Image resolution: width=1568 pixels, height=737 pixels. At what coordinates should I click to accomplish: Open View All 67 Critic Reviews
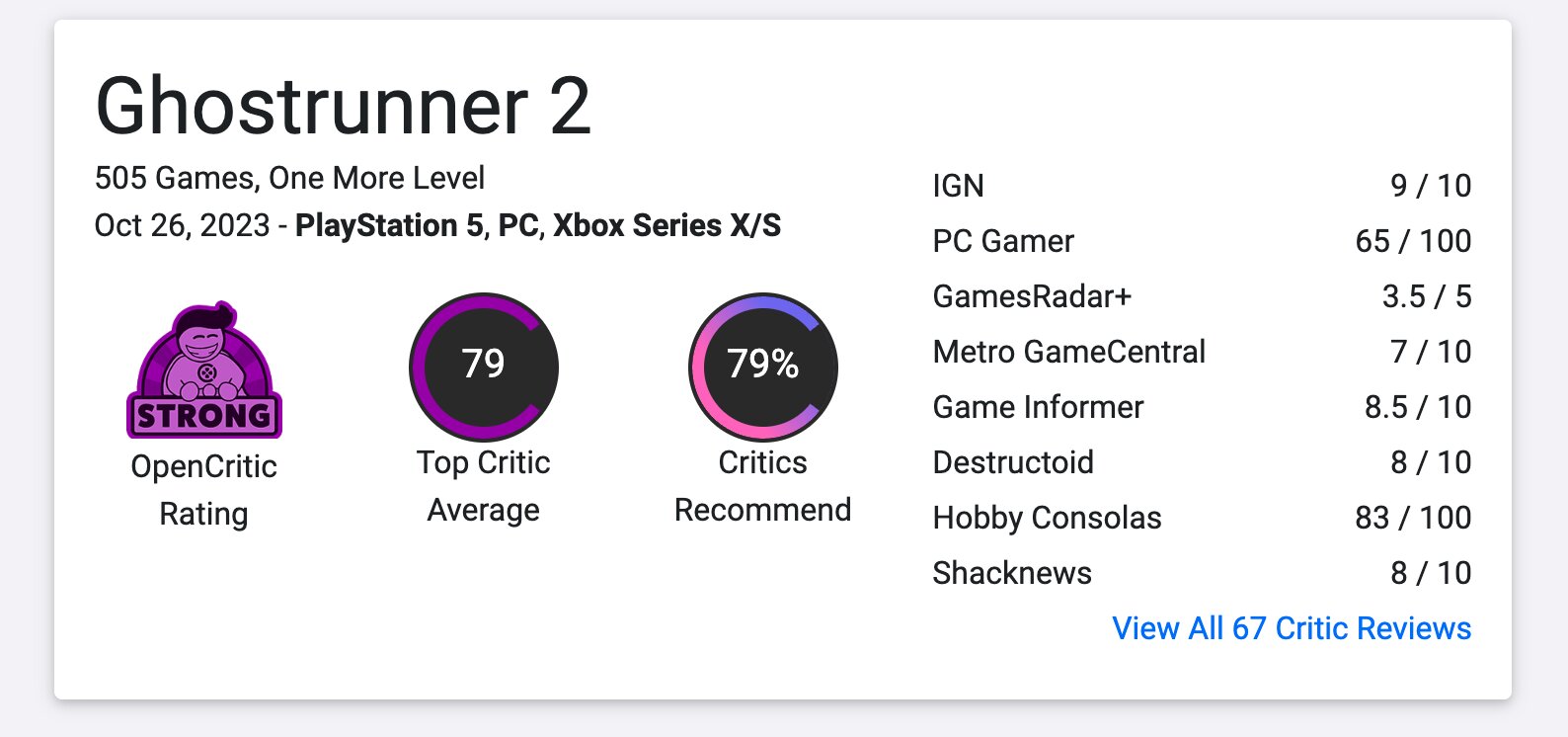1291,628
